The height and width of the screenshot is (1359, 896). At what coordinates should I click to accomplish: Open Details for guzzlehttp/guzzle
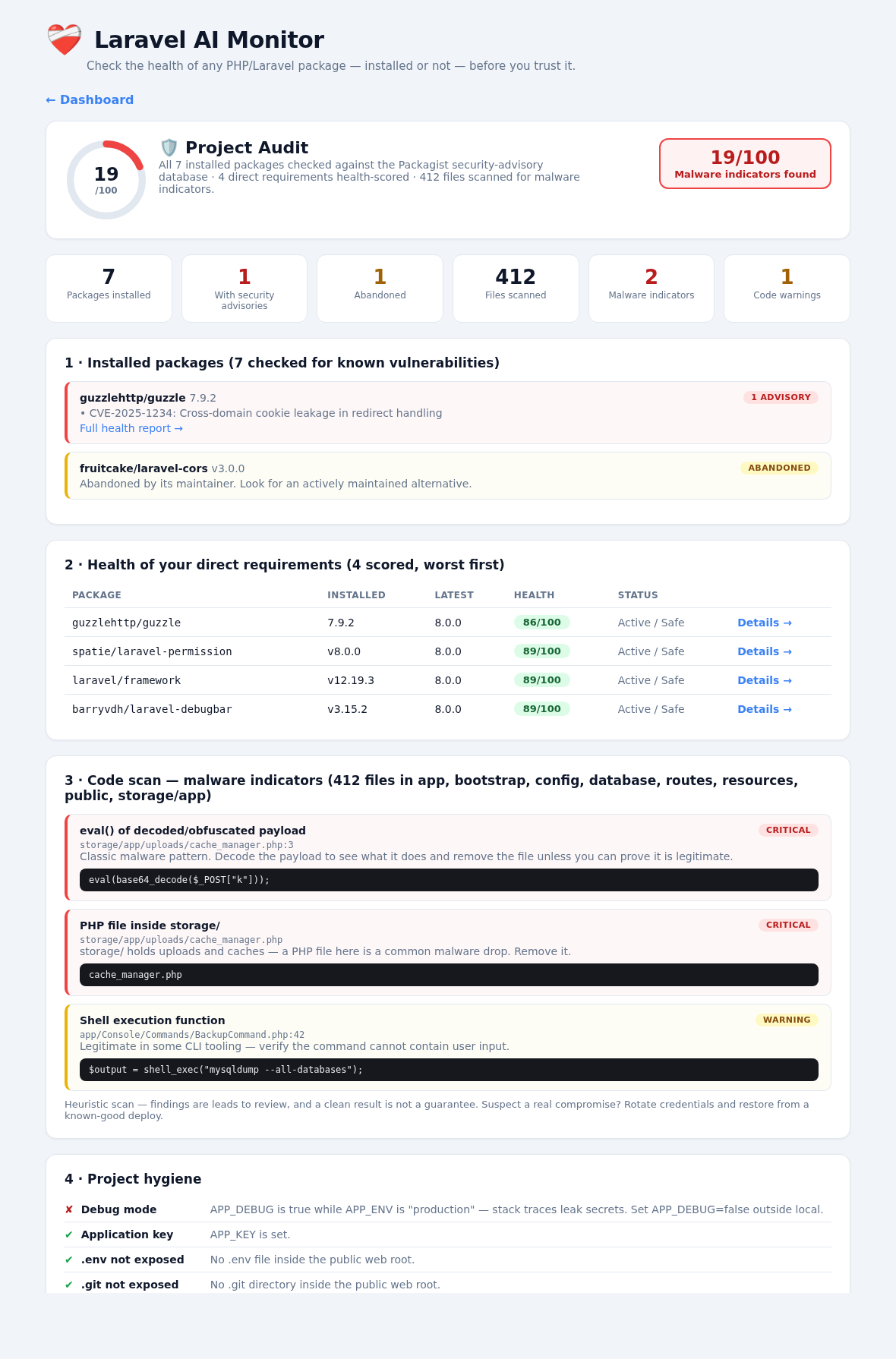coord(765,623)
